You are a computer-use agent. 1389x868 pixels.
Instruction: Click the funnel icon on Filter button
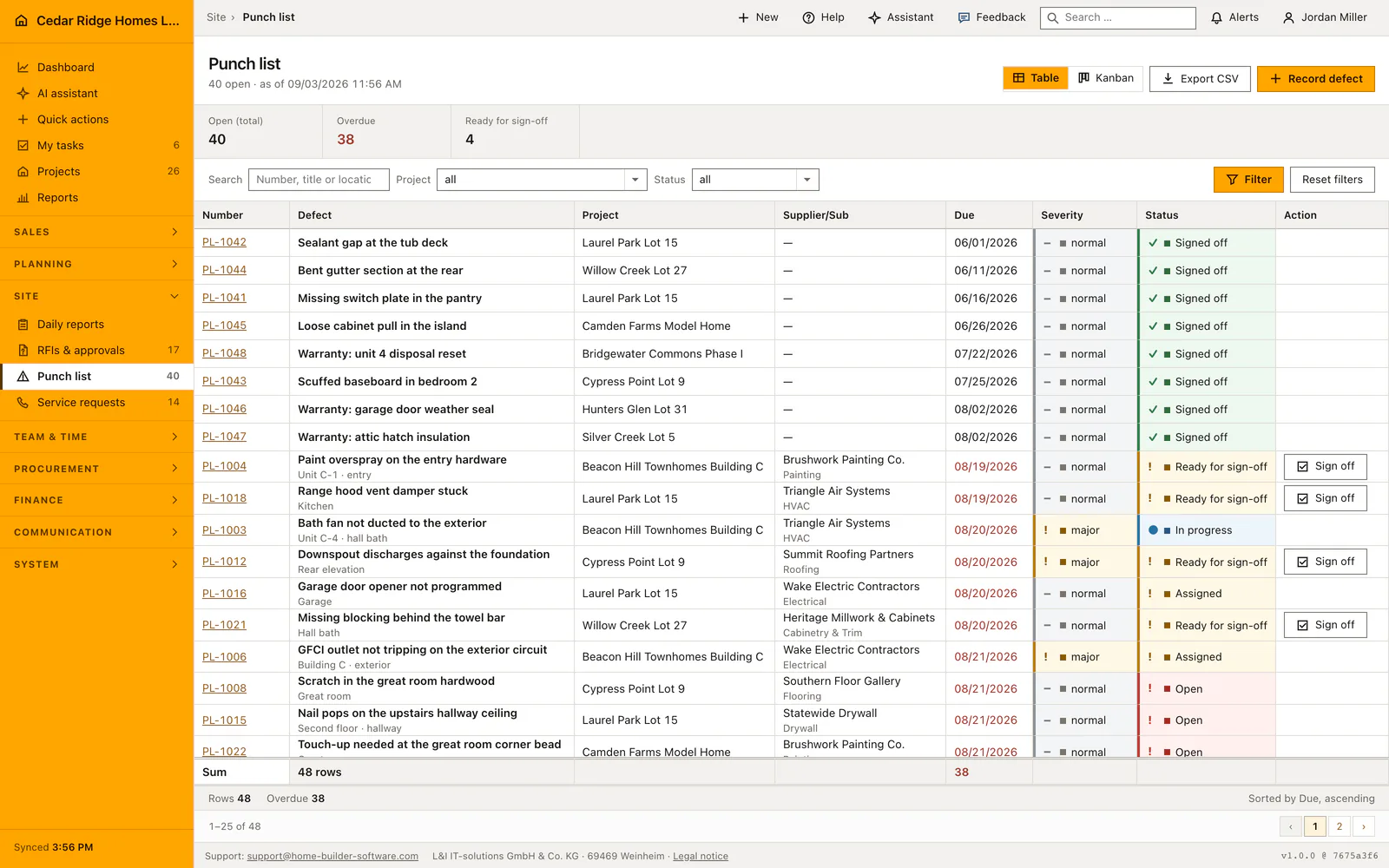click(1232, 180)
